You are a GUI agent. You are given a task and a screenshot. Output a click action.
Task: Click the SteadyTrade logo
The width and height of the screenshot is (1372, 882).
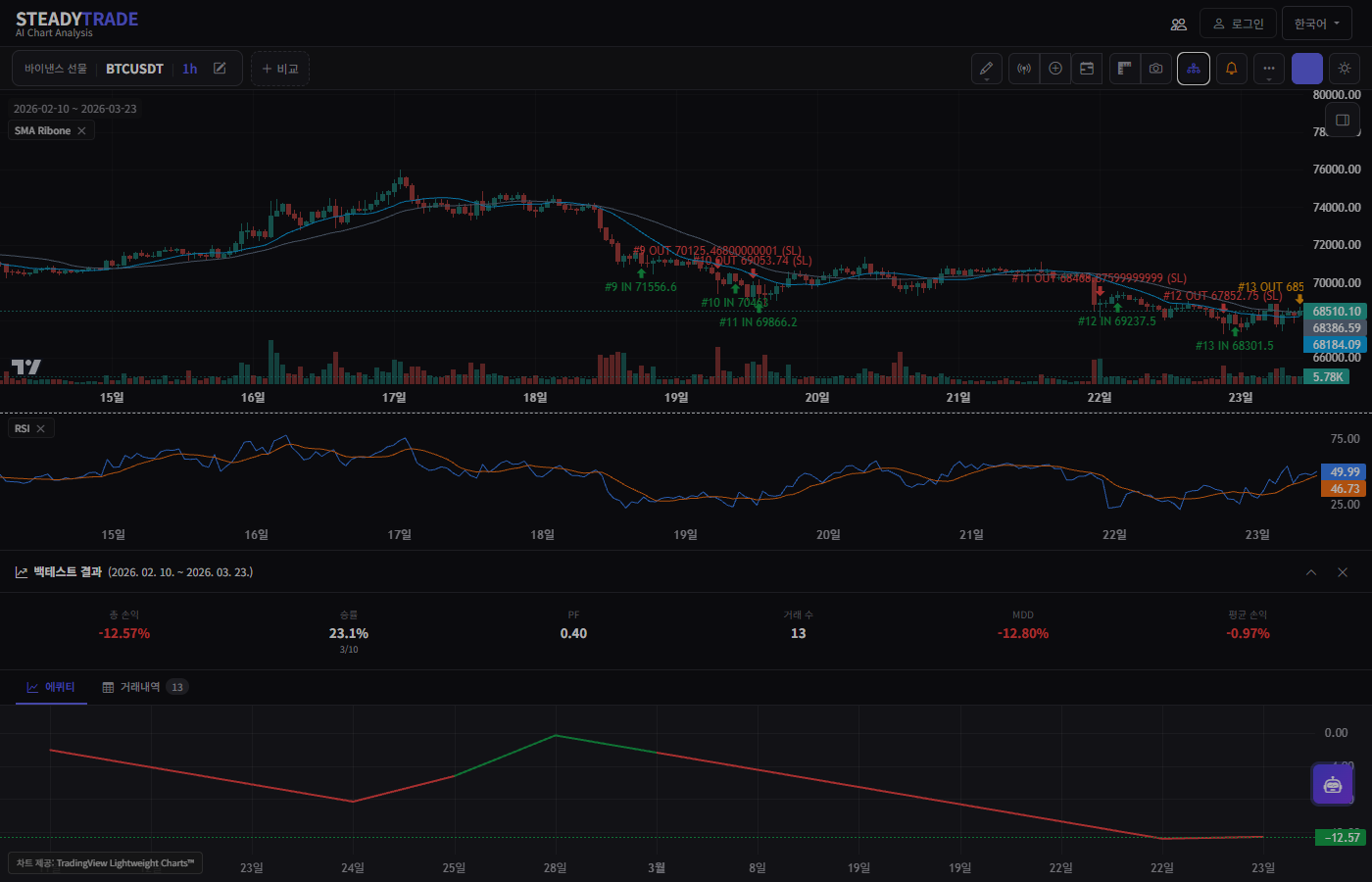[76, 24]
